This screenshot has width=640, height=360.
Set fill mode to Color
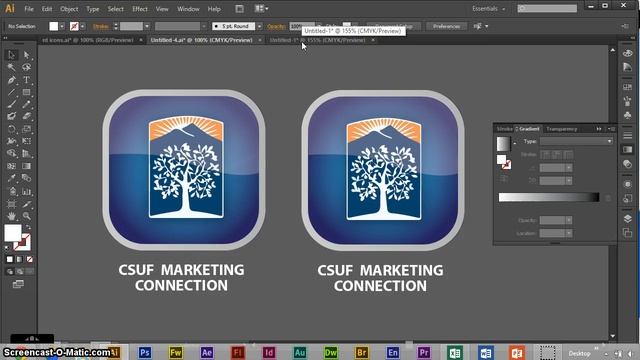(x=10, y=259)
